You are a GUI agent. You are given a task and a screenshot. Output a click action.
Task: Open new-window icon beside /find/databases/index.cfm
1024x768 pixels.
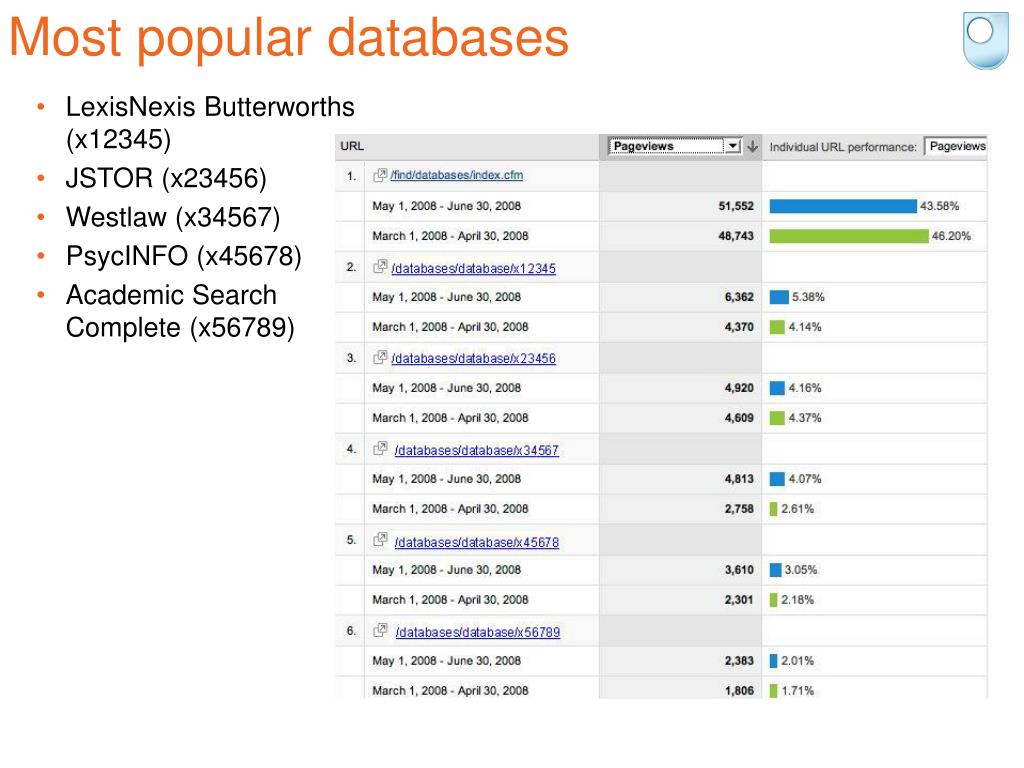[379, 175]
